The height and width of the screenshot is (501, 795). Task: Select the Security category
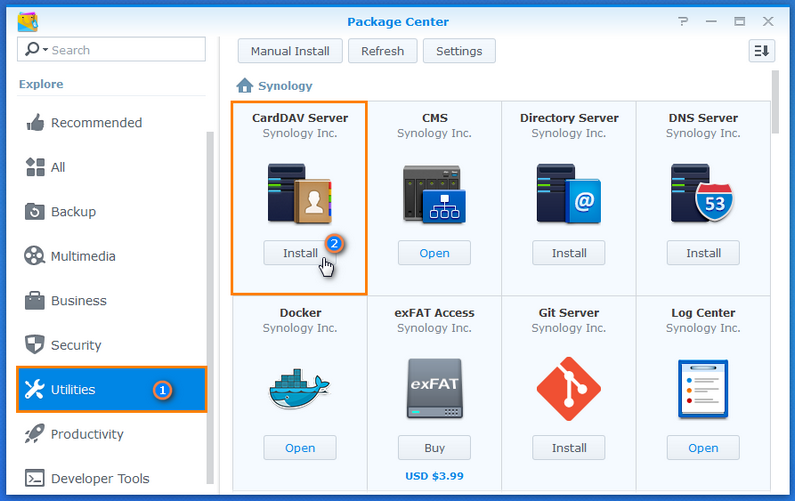click(112, 345)
